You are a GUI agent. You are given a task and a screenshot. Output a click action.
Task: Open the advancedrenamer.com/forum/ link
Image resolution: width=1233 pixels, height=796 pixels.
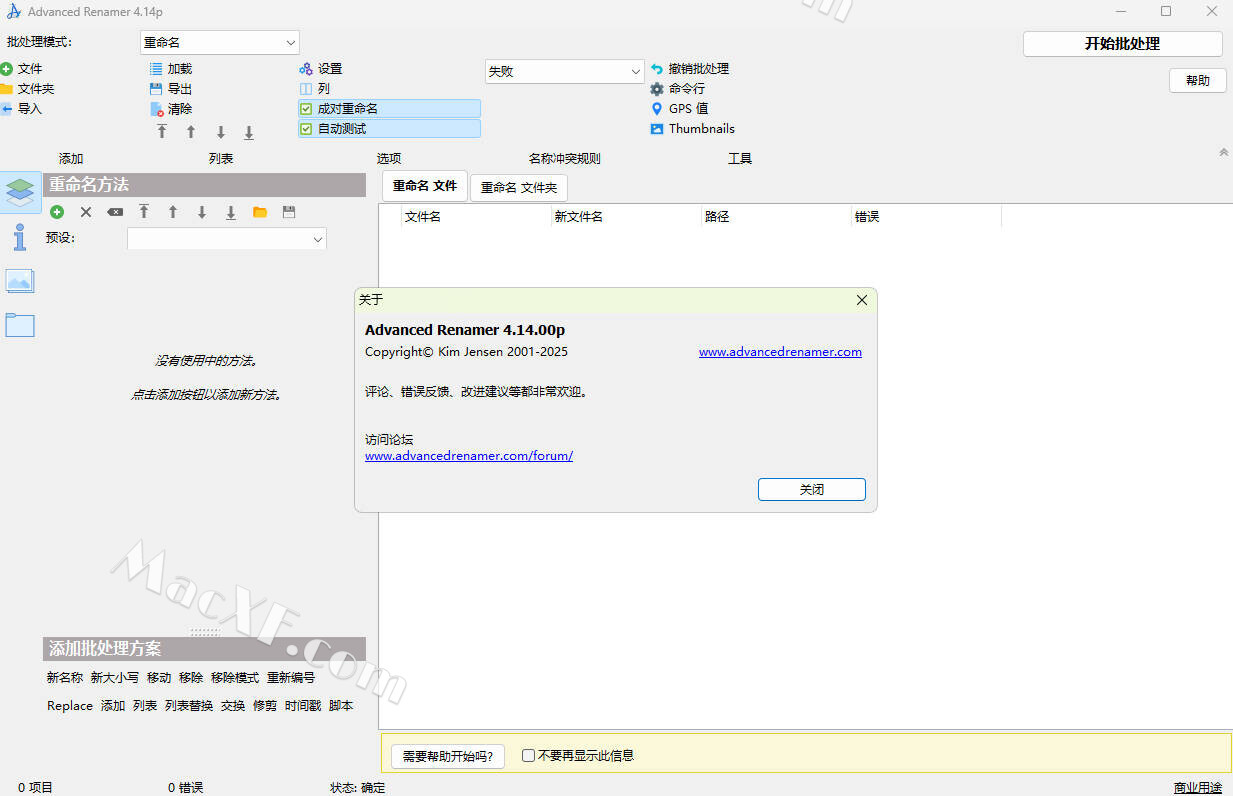coord(469,456)
